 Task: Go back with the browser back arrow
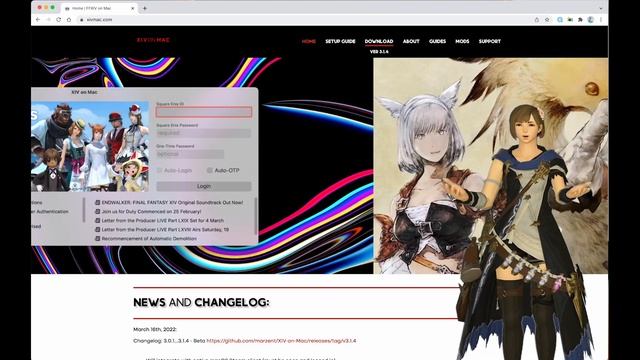tap(38, 20)
